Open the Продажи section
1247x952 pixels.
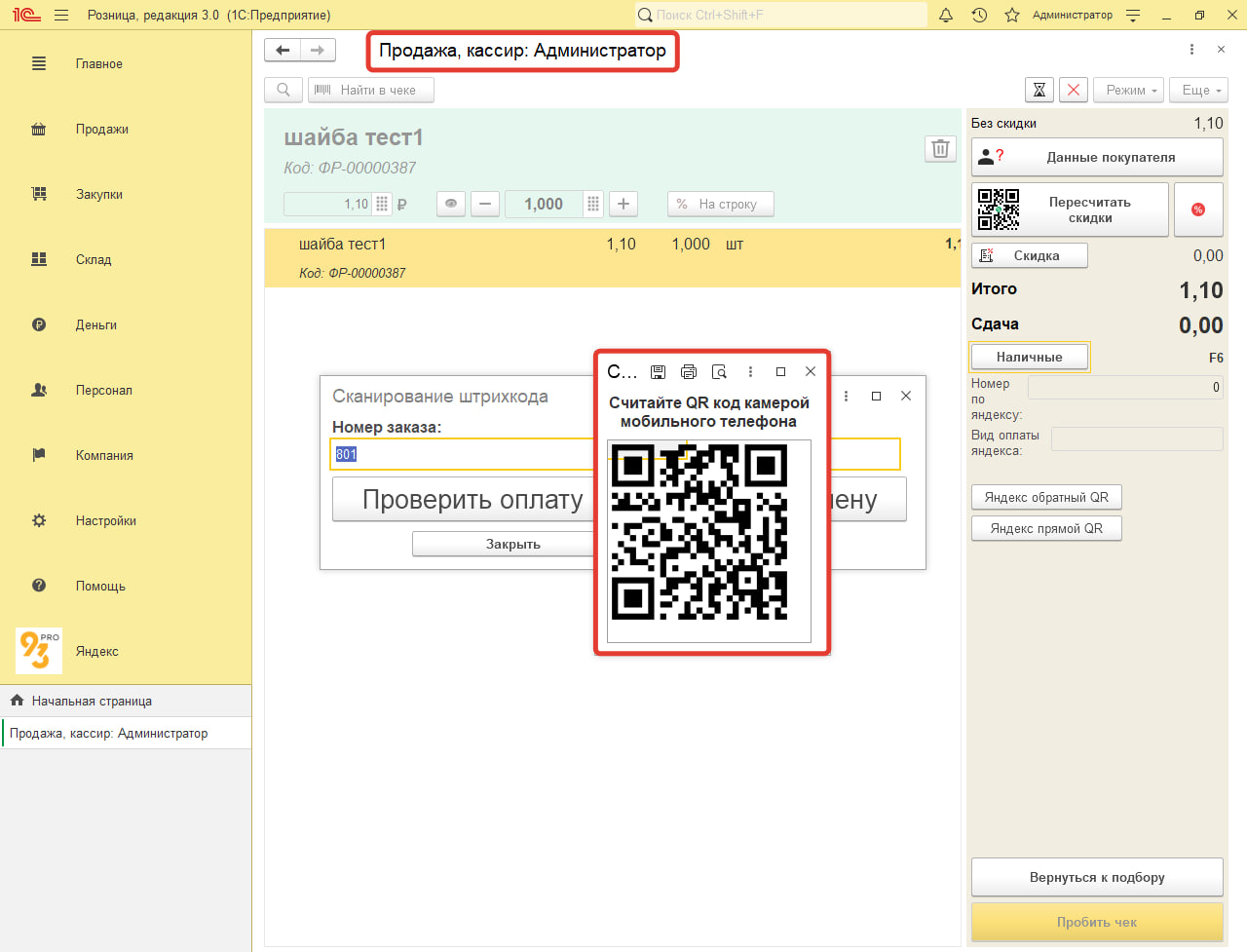click(126, 129)
